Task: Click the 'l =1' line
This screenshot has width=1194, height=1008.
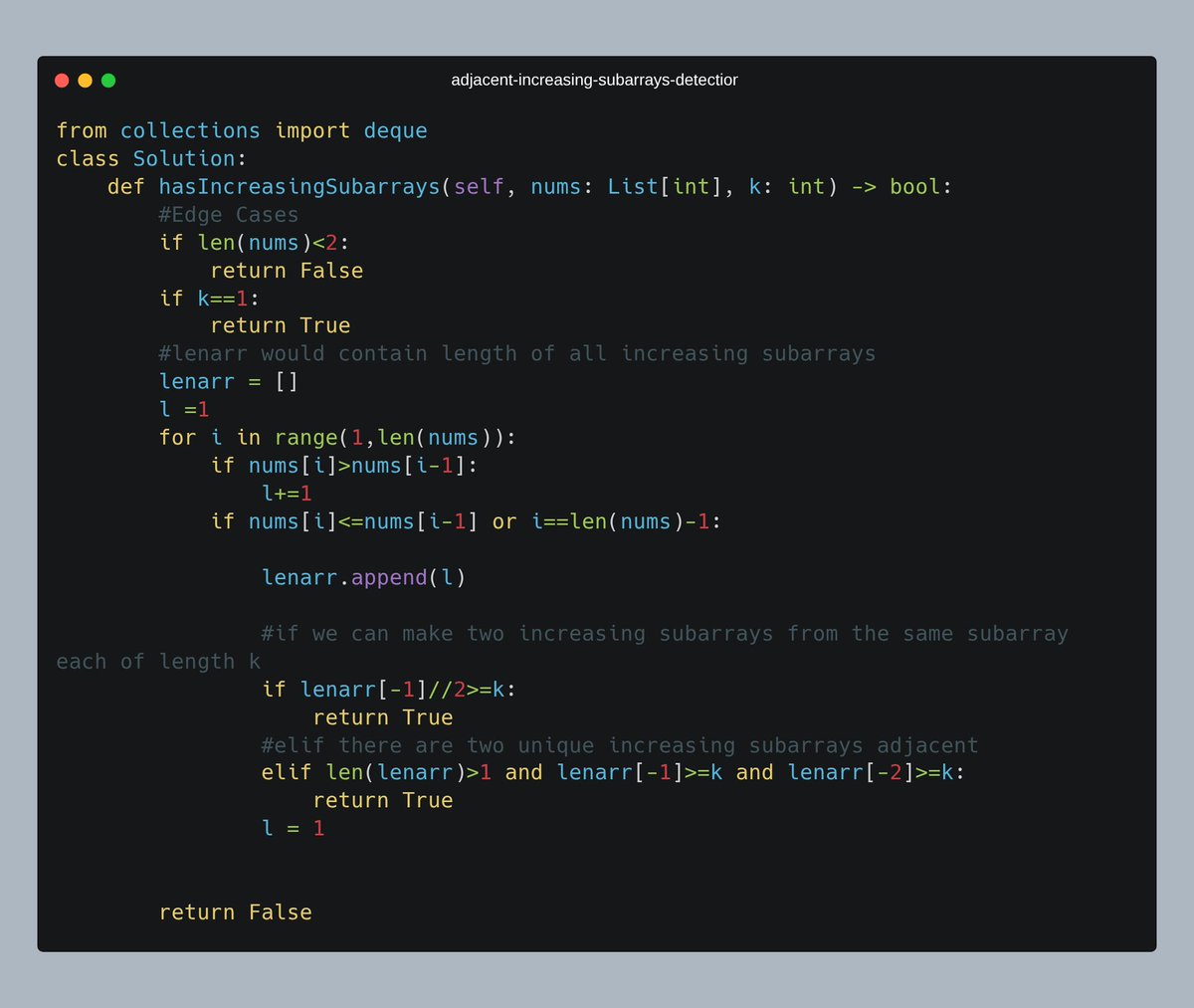Action: pyautogui.click(x=184, y=409)
